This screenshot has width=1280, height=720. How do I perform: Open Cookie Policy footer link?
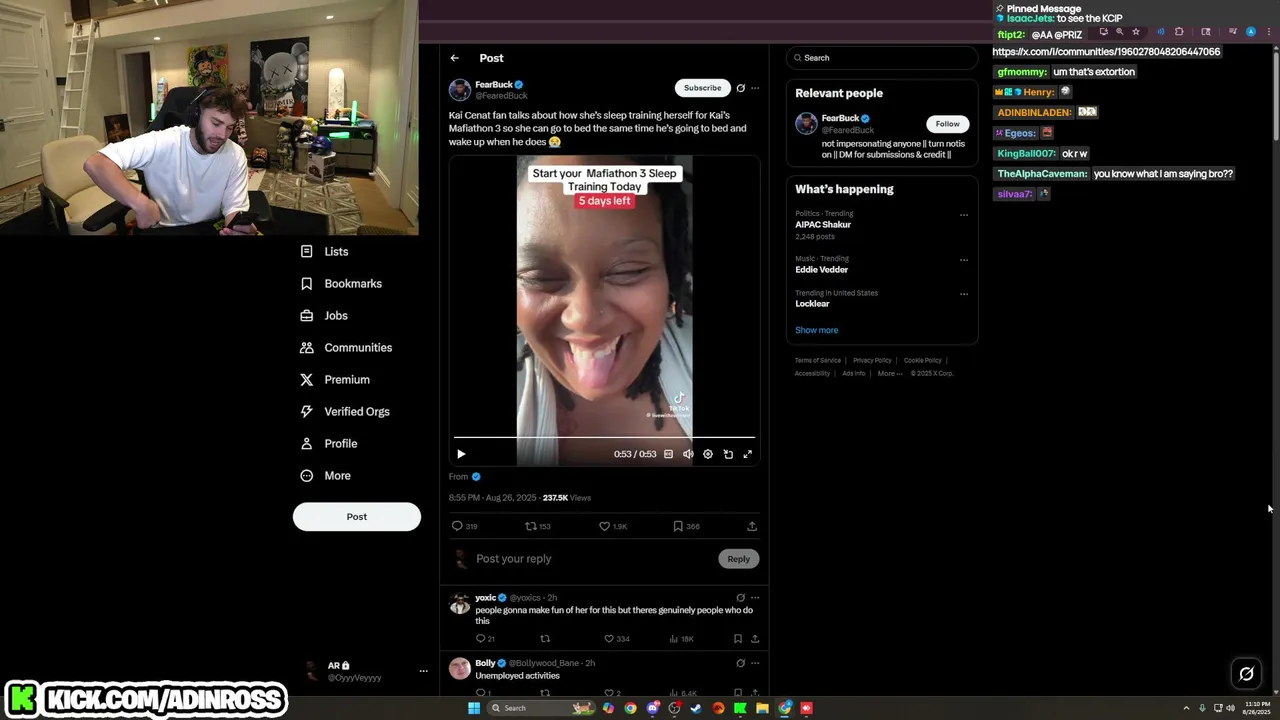[x=923, y=360]
